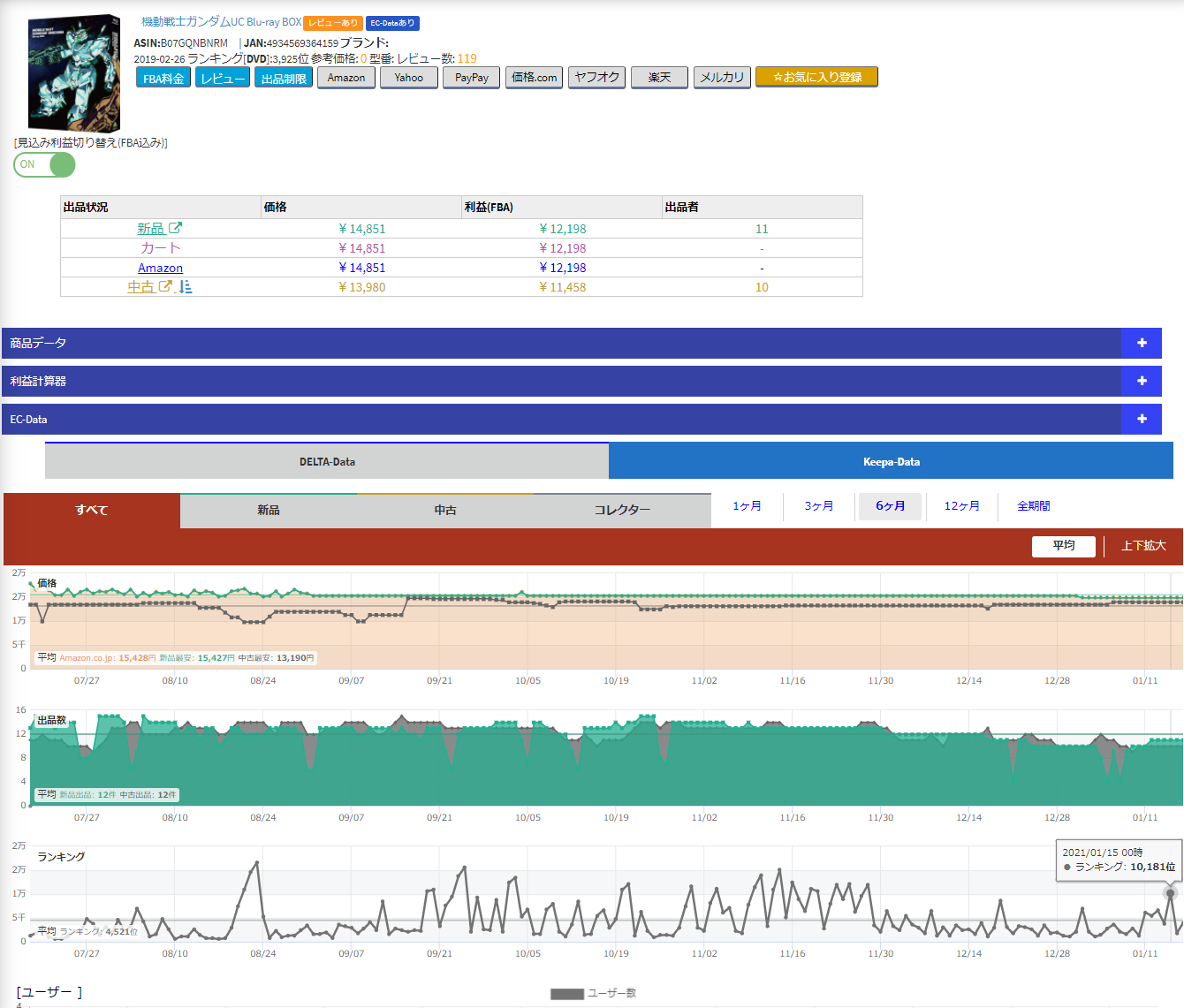
Task: Click 価格 chart title label
Action: 47,583
